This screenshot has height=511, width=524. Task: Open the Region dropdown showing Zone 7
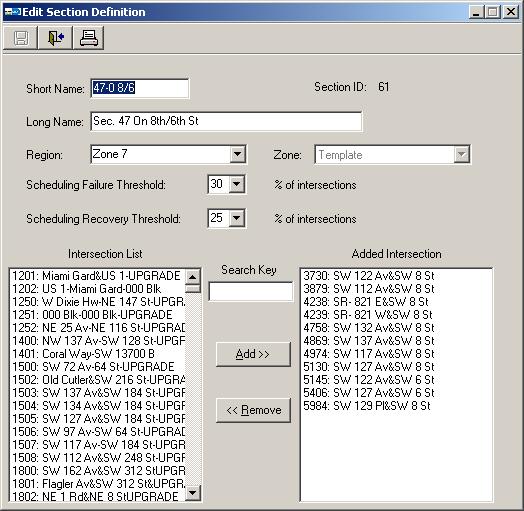tap(238, 154)
